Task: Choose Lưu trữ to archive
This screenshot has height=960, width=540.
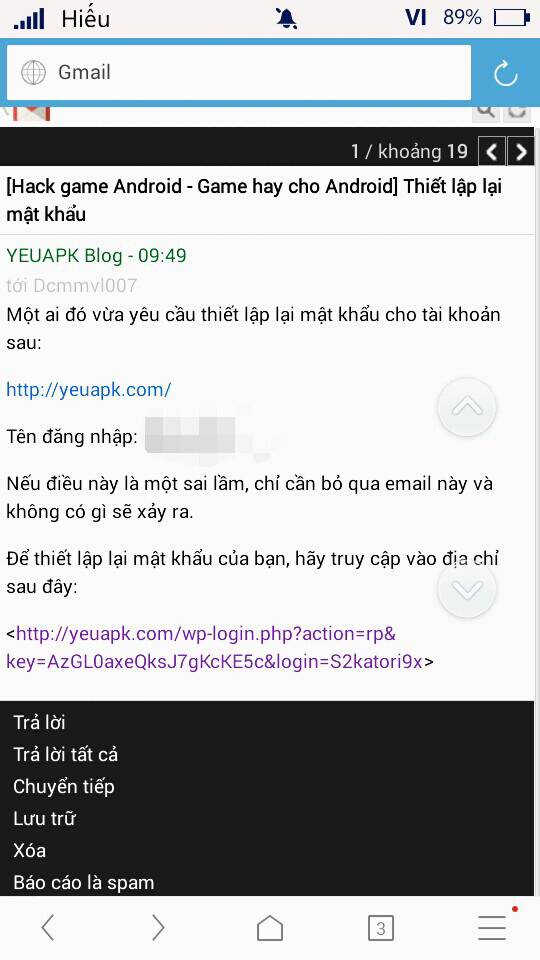Action: click(44, 819)
